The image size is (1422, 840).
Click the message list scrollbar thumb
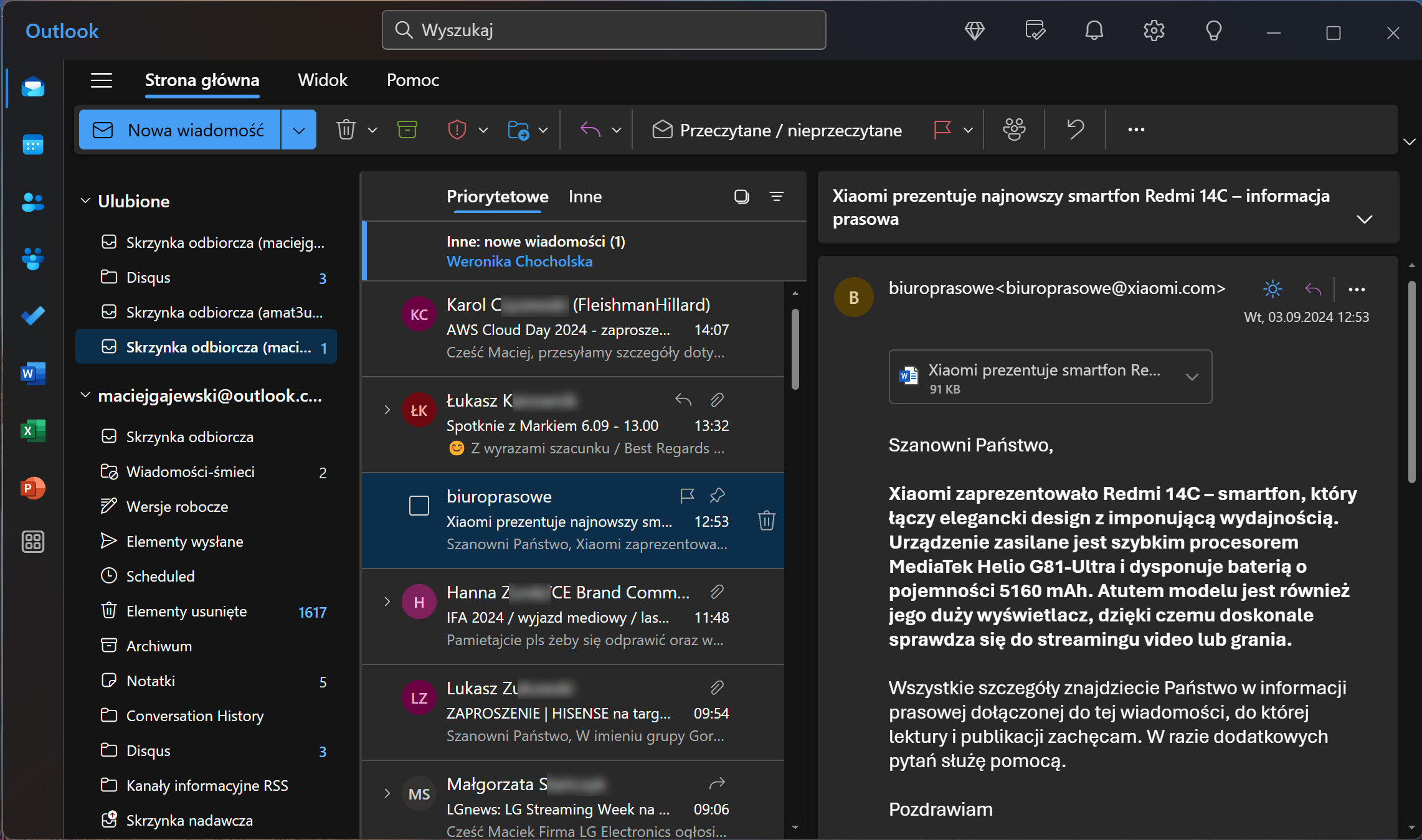click(795, 350)
